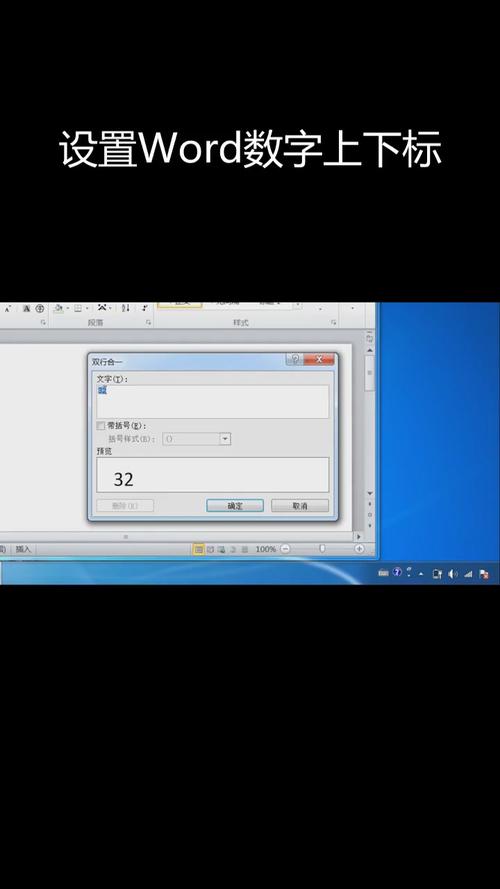Click the shading paint bucket icon
The width and height of the screenshot is (500, 889).
(x=58, y=308)
